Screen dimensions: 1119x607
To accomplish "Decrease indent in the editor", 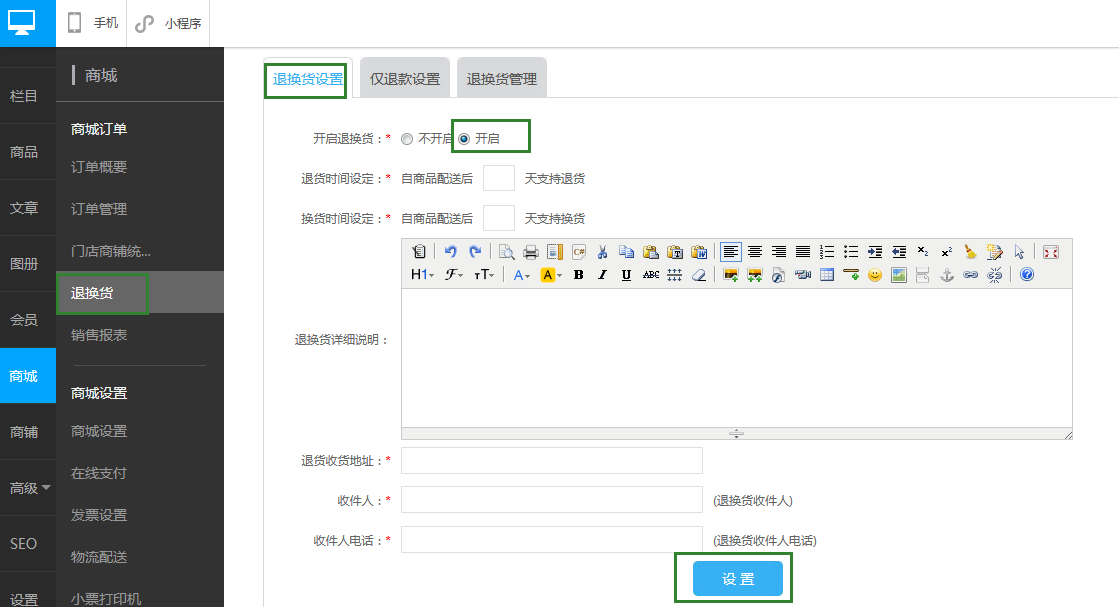I will pos(899,252).
